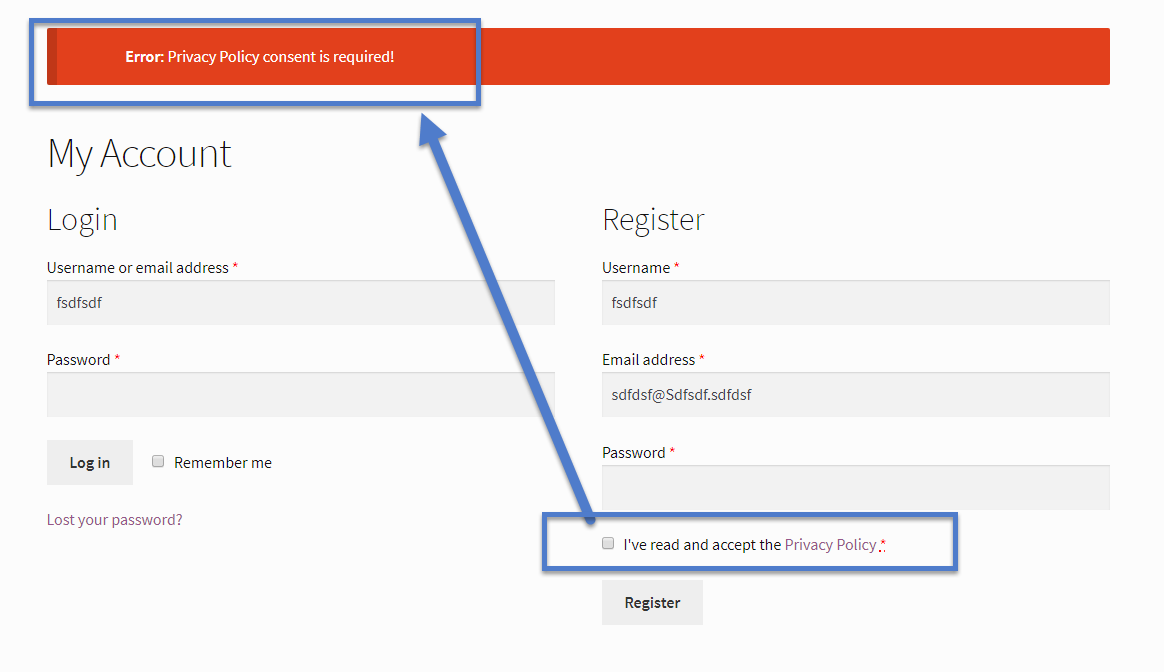Click the red asterisk after Privacy Policy

pyautogui.click(x=883, y=545)
